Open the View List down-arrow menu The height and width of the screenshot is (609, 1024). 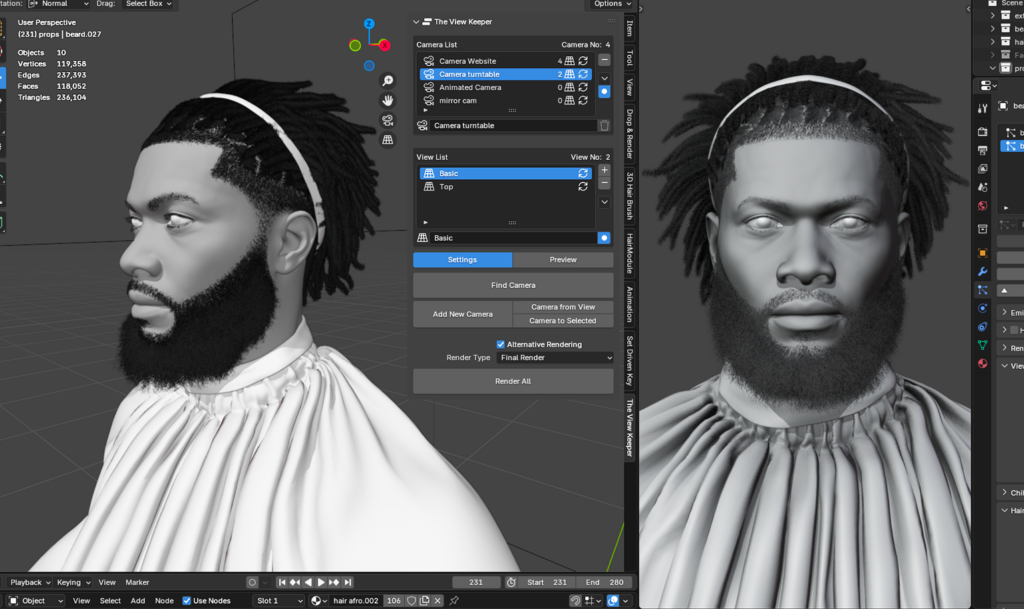(x=605, y=202)
